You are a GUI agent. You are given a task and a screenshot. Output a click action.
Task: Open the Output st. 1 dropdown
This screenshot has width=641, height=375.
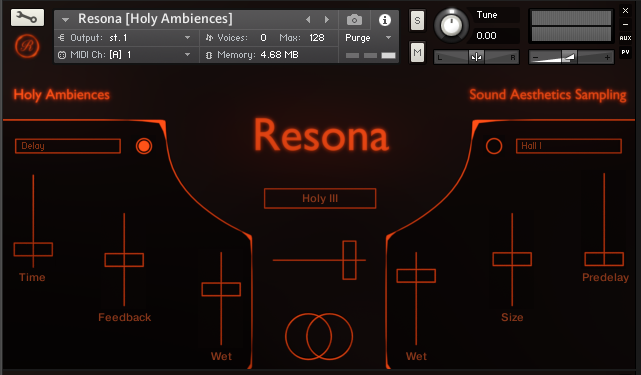click(127, 38)
